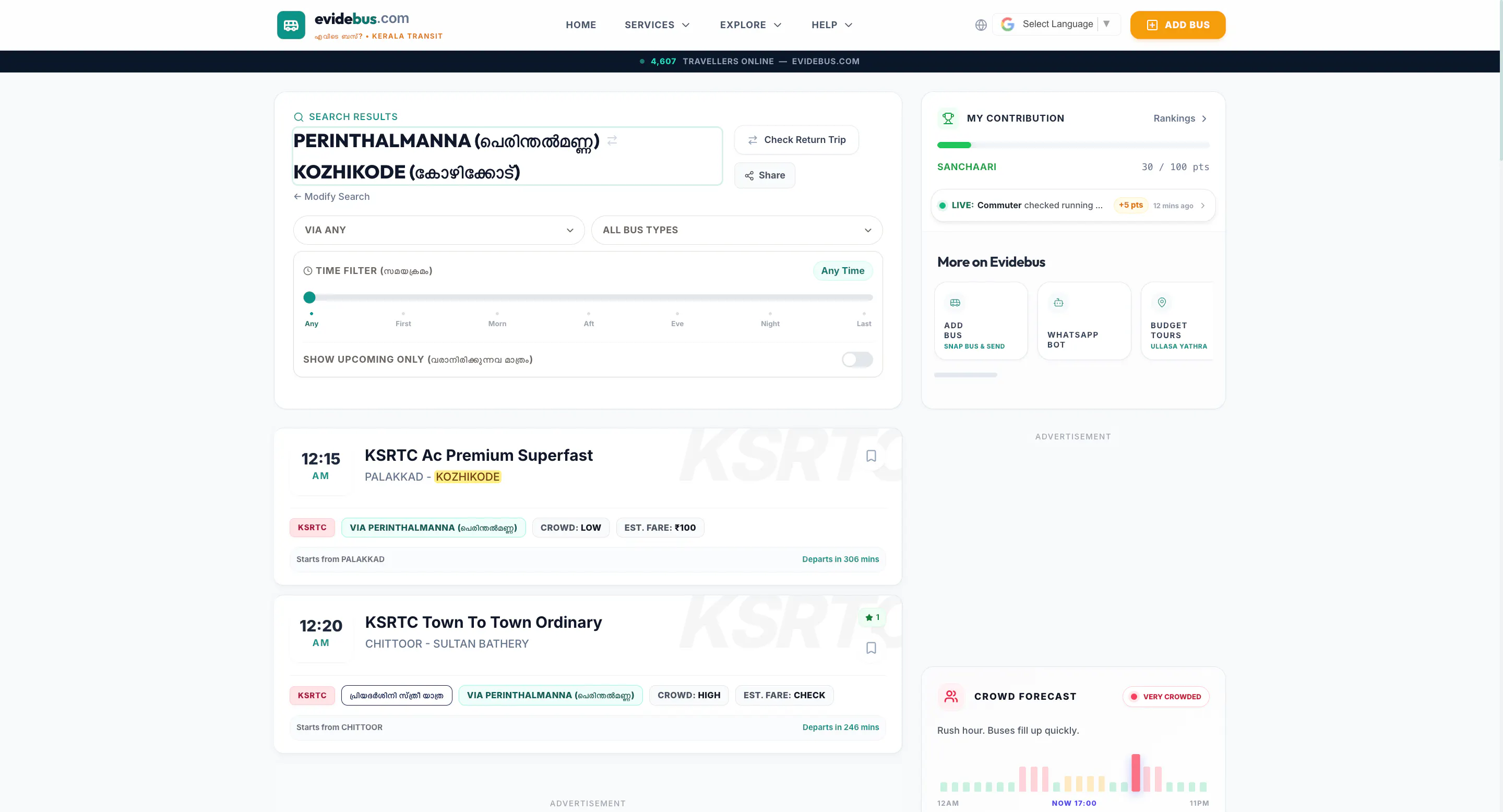This screenshot has height=812, width=1503.
Task: Bookmark the KSRTC Town To Town Ordinary bus
Action: click(x=870, y=648)
